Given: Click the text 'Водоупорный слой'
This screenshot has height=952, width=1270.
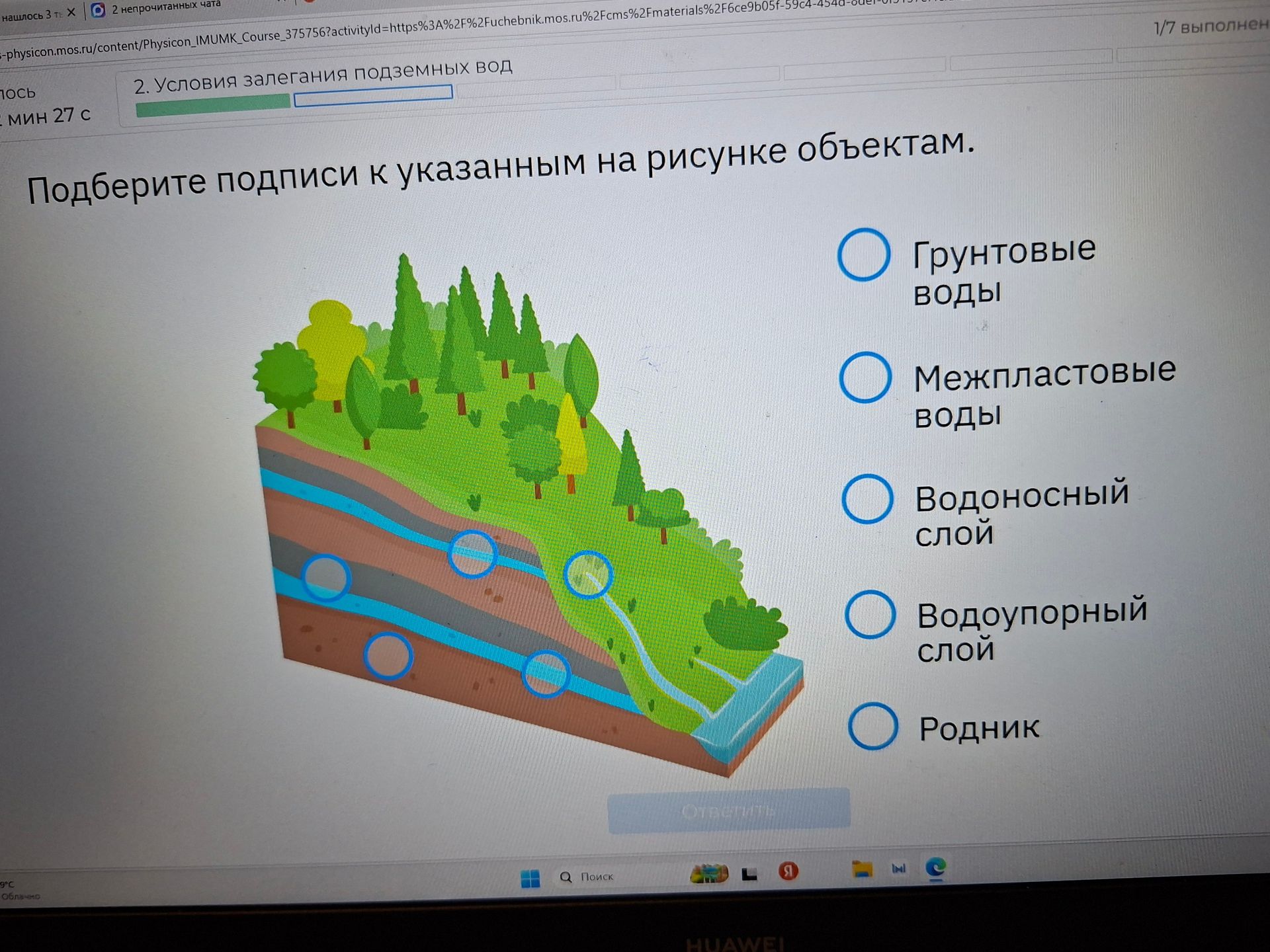Looking at the screenshot, I should click(1032, 630).
